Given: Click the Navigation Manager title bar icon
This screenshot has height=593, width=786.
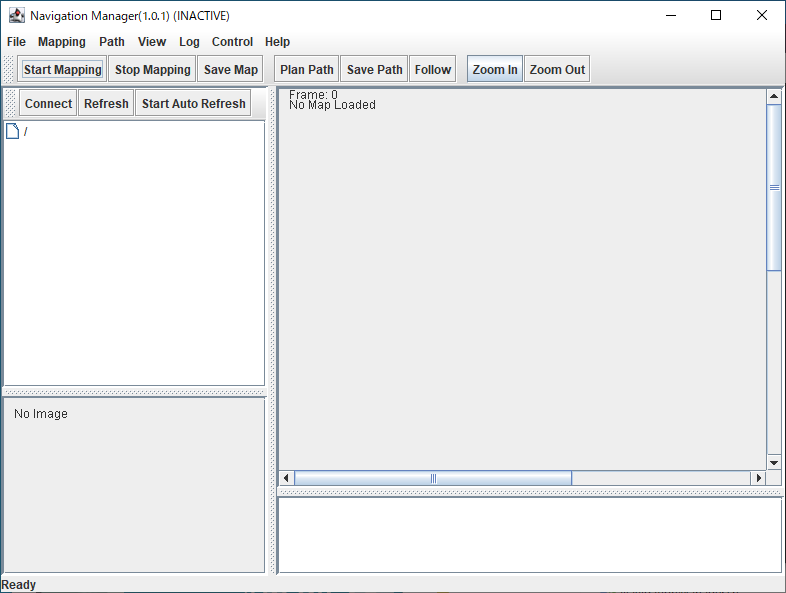Looking at the screenshot, I should coord(16,15).
